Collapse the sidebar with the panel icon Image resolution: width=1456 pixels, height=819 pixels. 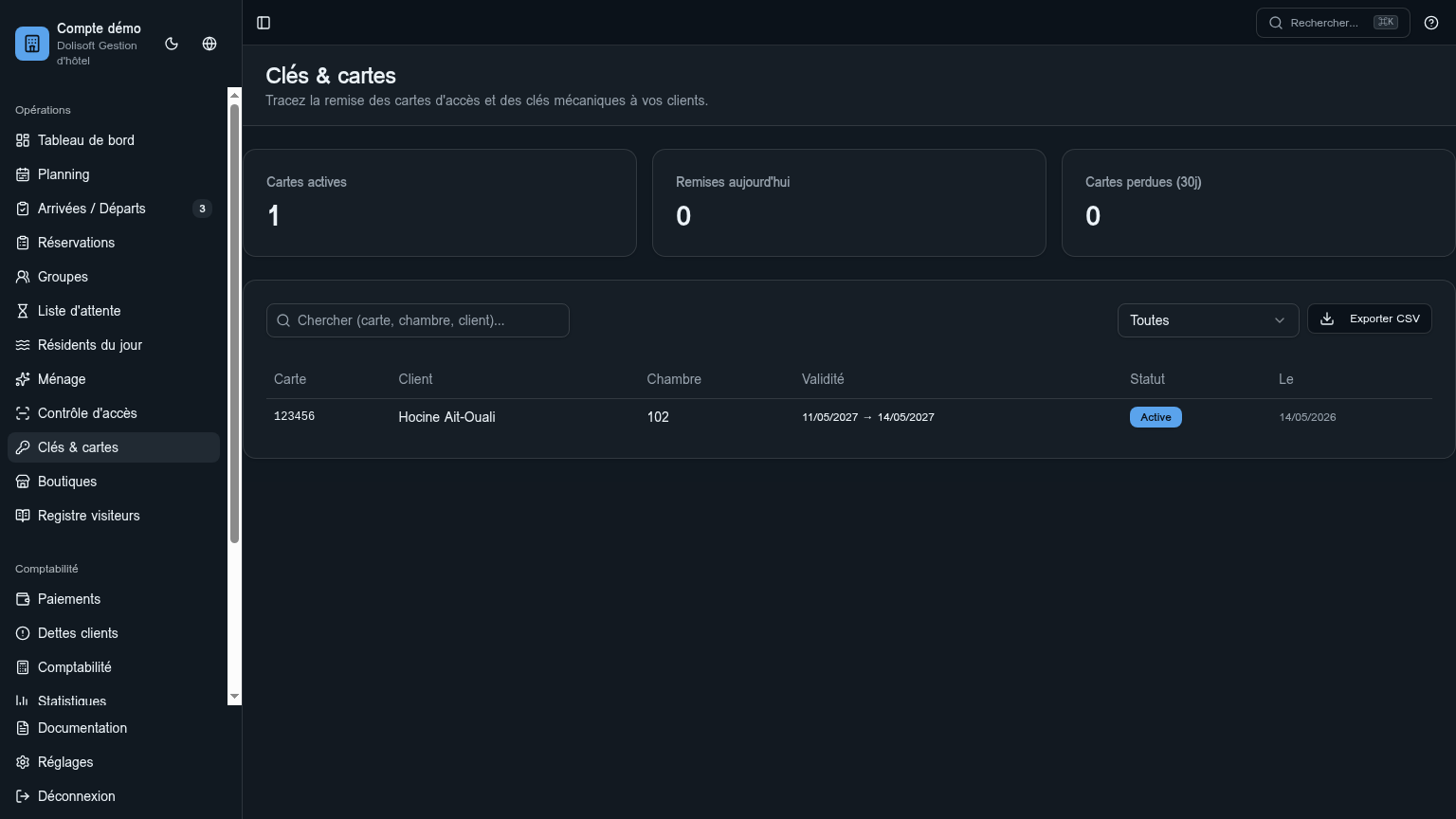click(x=264, y=23)
